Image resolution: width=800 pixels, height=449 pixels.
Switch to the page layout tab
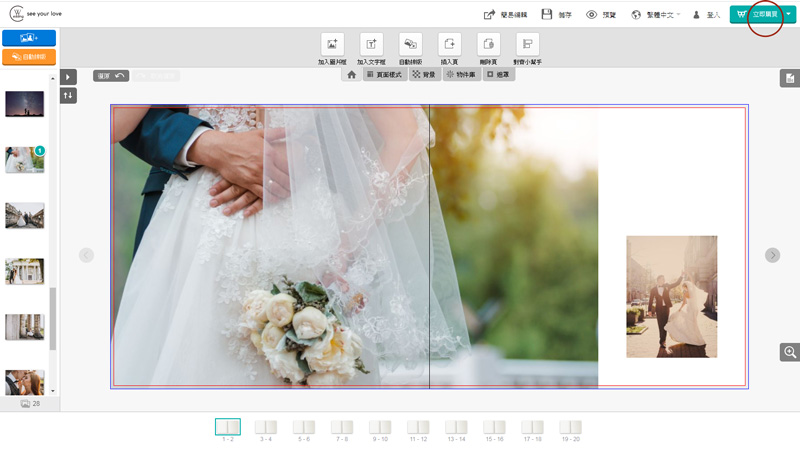coord(384,75)
